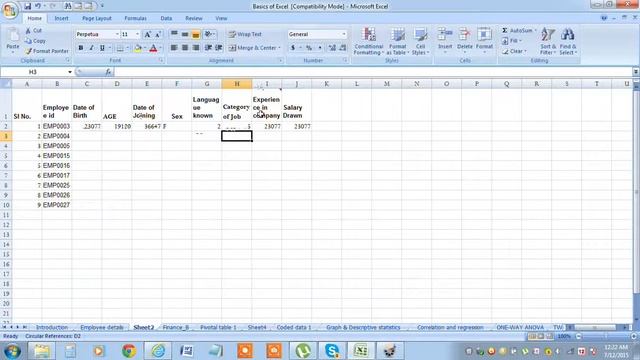Switch to the Formulas ribbon tab
This screenshot has height=360, width=640.
[136, 18]
